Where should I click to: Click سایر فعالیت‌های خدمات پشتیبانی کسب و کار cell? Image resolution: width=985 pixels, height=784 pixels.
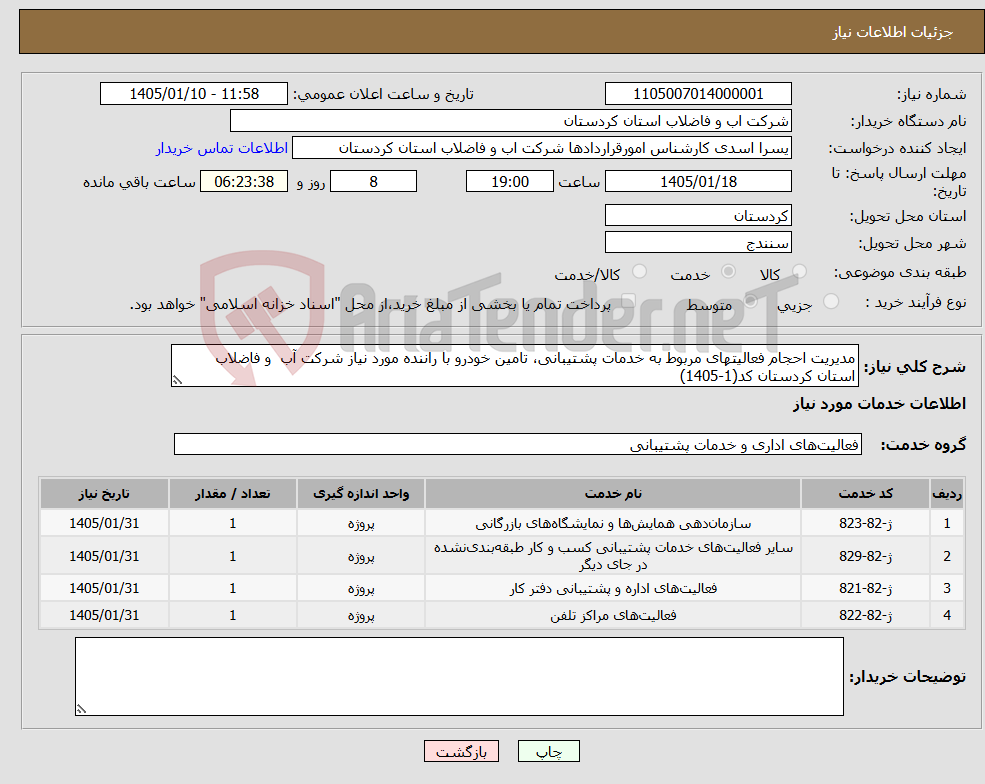[x=613, y=556]
